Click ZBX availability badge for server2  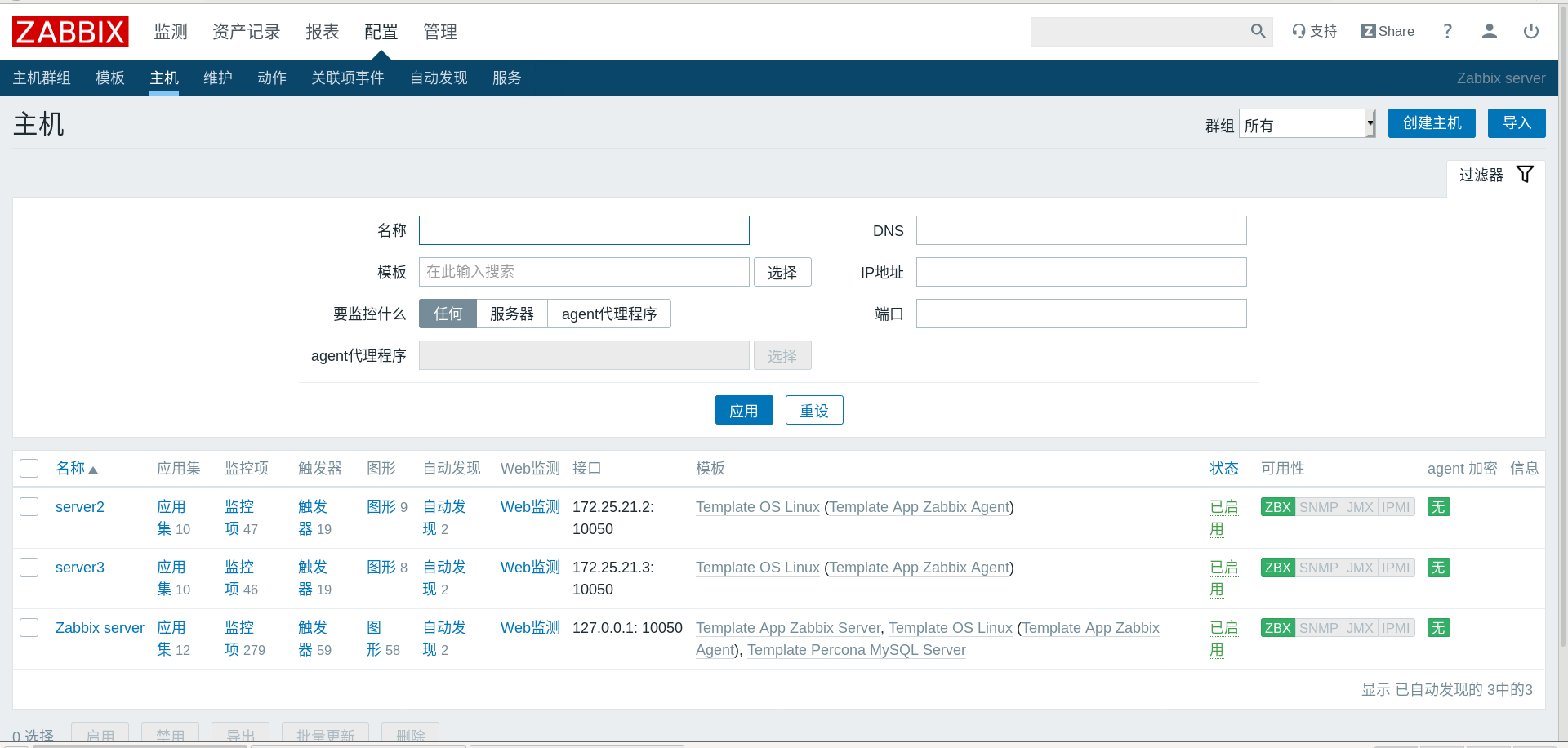pos(1277,507)
